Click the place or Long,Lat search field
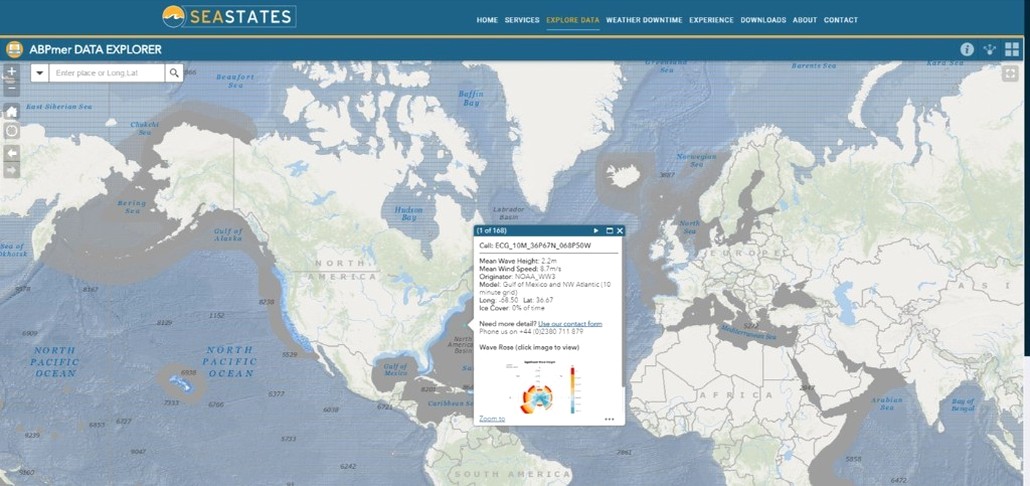Viewport: 1030px width, 486px height. click(x=108, y=73)
